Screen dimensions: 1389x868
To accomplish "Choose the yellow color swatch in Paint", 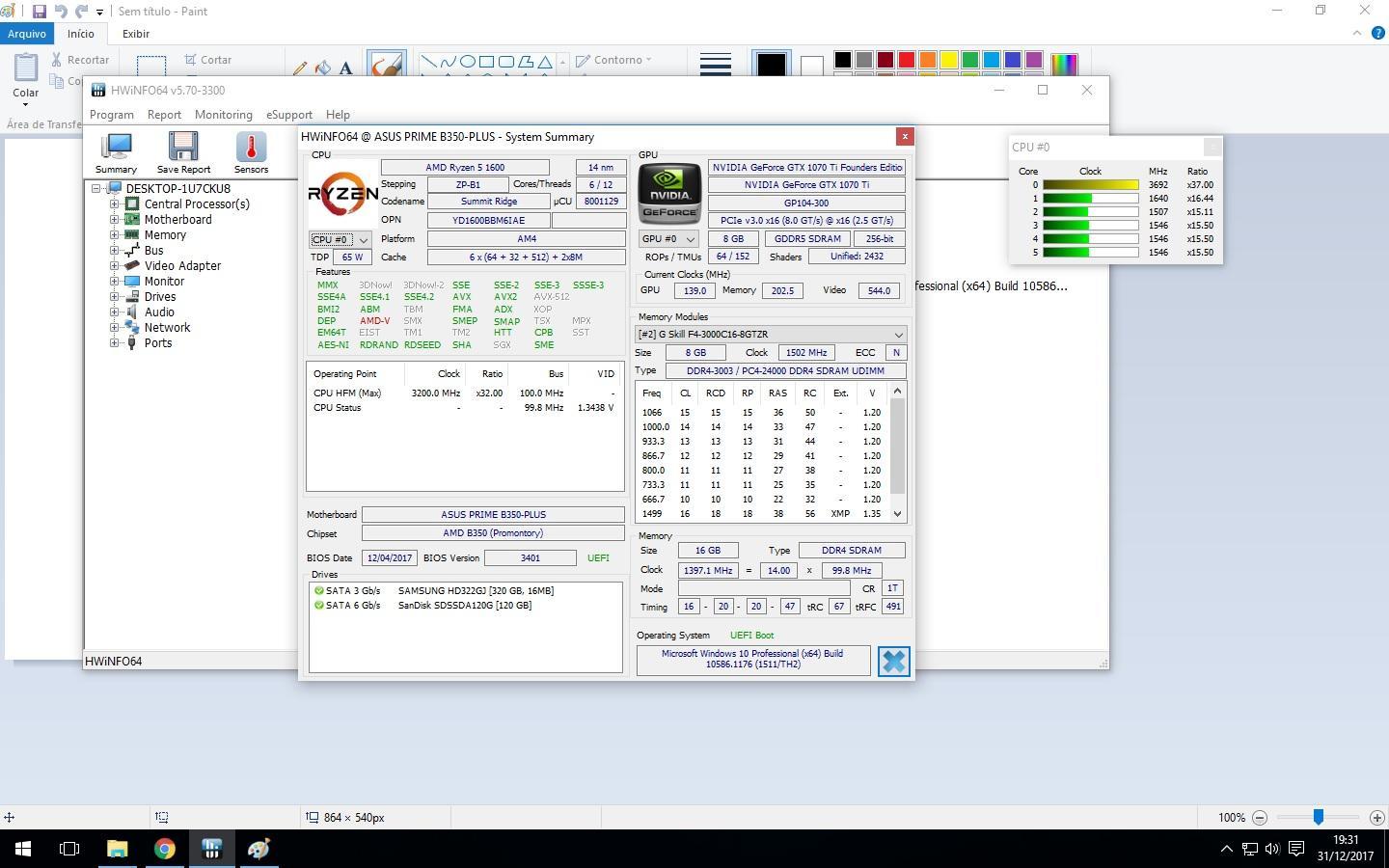I will pos(949,60).
